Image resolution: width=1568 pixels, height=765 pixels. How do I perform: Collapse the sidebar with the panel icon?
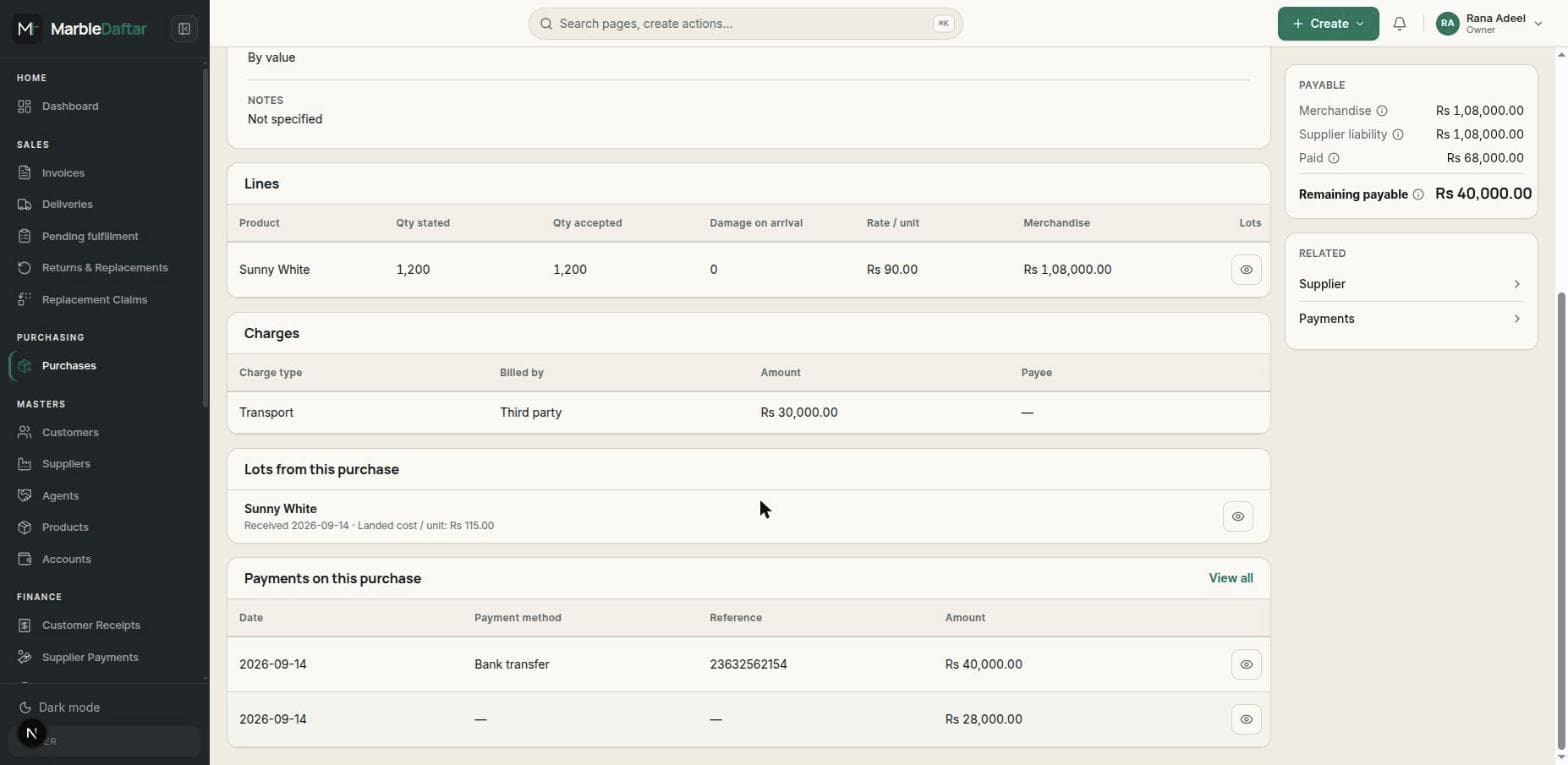pyautogui.click(x=184, y=29)
